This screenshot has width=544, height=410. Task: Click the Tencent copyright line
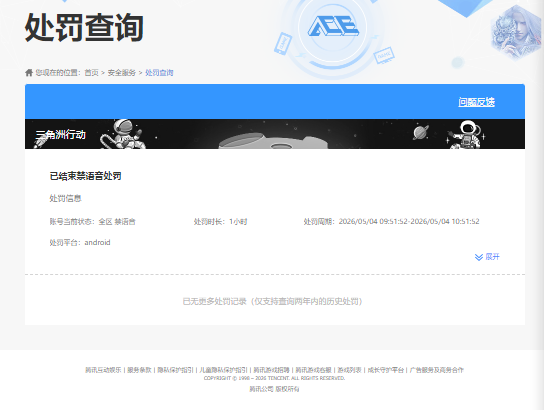(274, 378)
